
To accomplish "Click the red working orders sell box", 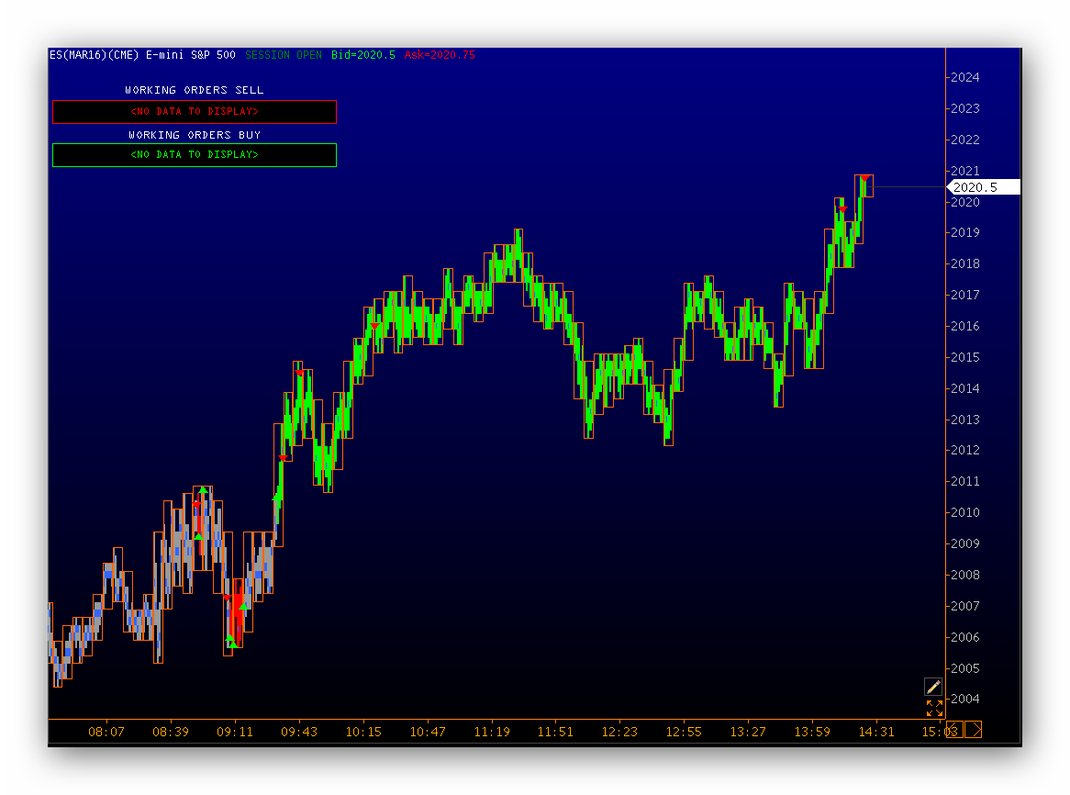I will tap(194, 112).
